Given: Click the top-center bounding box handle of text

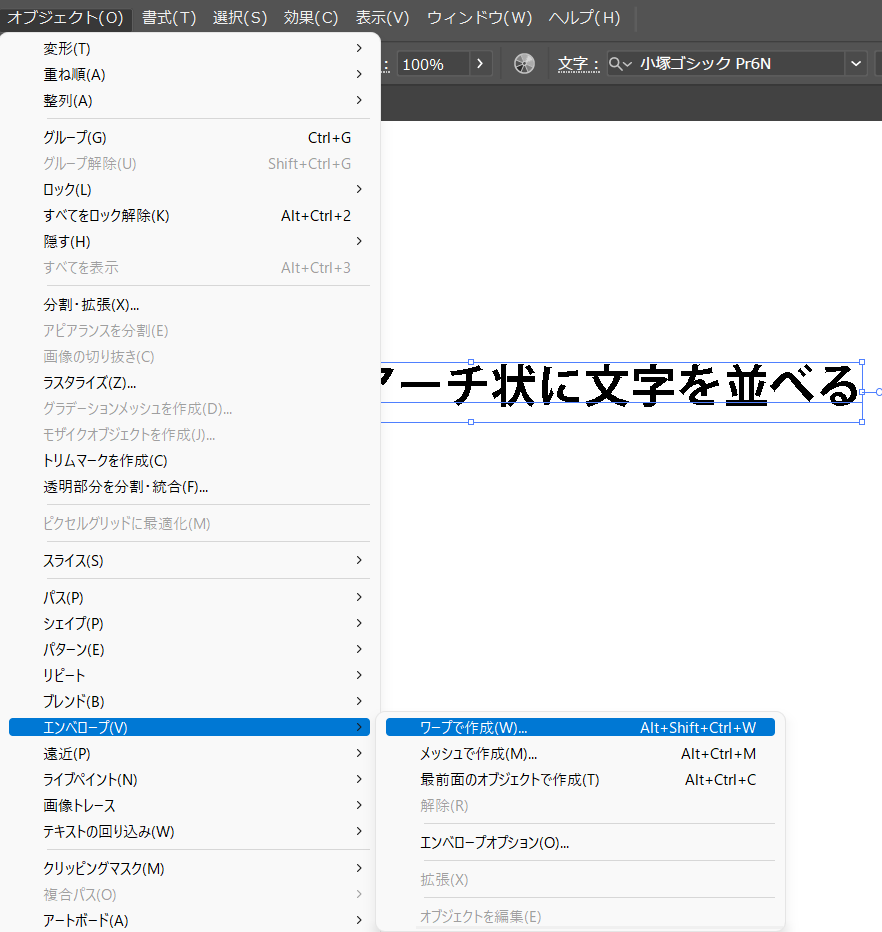Looking at the screenshot, I should [x=471, y=361].
